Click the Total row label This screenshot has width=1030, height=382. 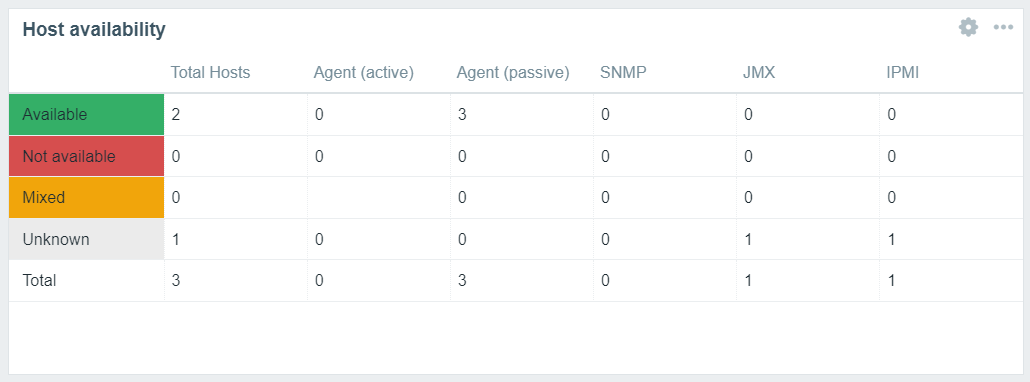[39, 281]
